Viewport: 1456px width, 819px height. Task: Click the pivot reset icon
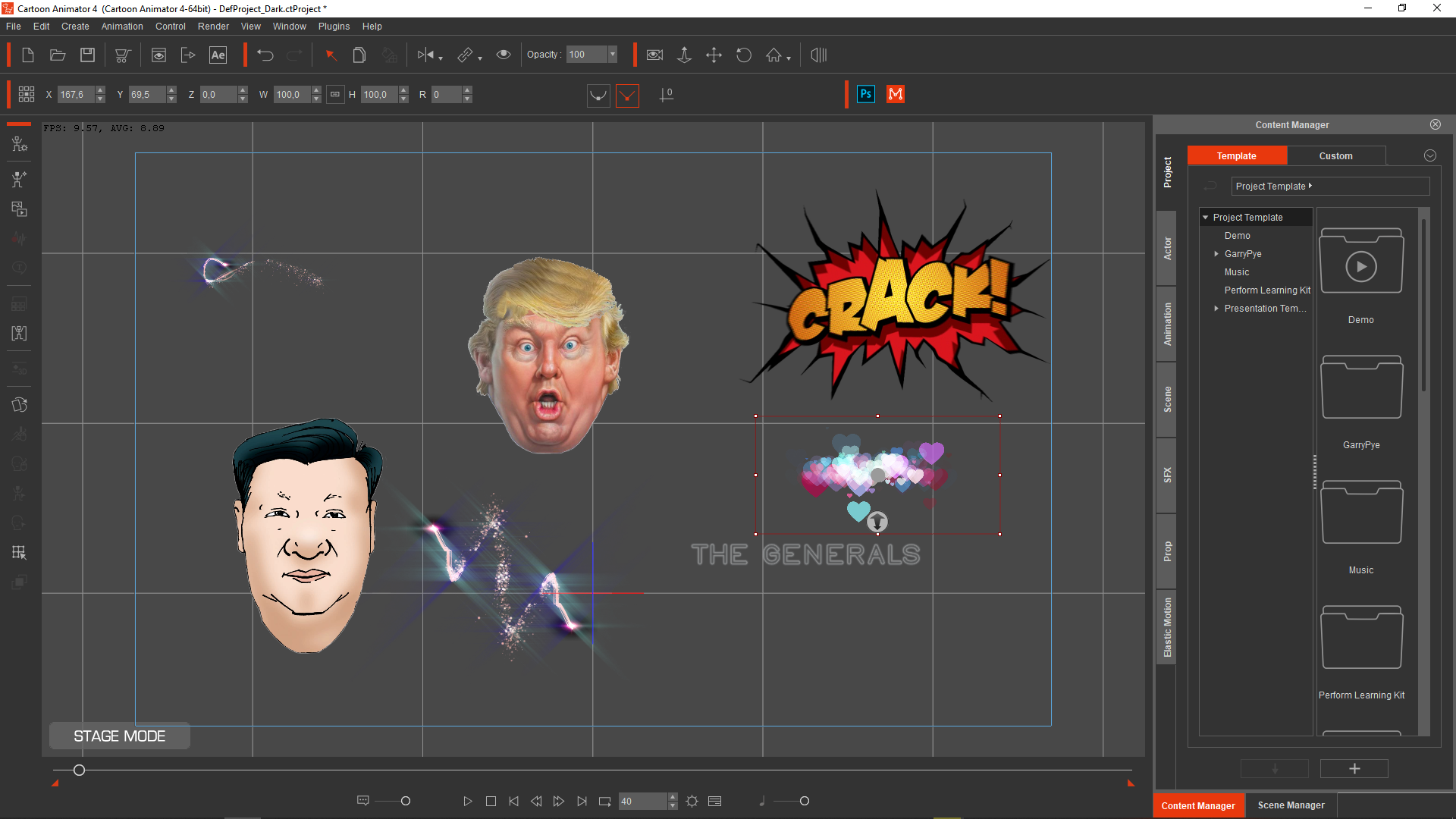666,95
